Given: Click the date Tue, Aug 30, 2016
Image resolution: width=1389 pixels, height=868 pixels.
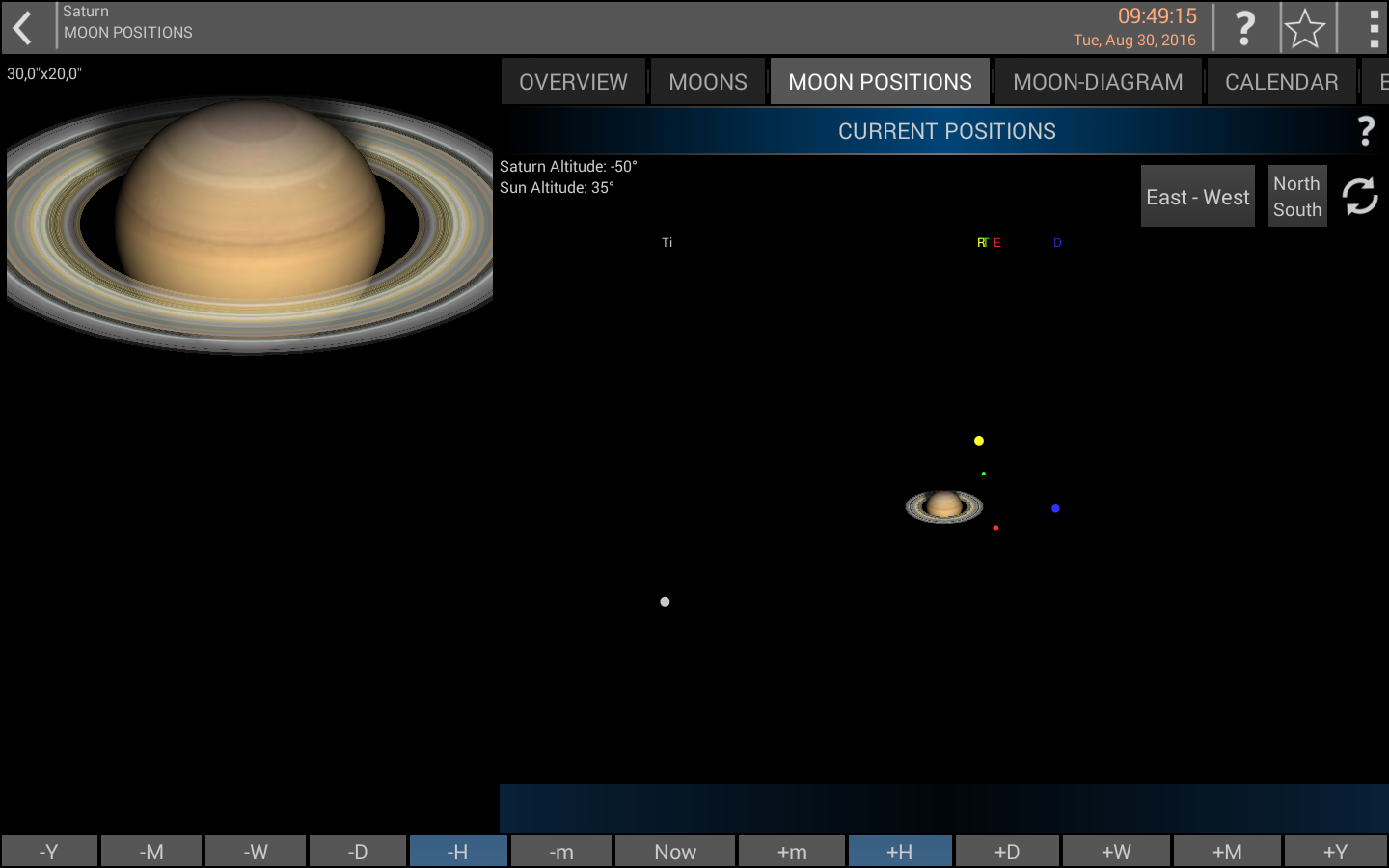Looking at the screenshot, I should (x=1134, y=41).
